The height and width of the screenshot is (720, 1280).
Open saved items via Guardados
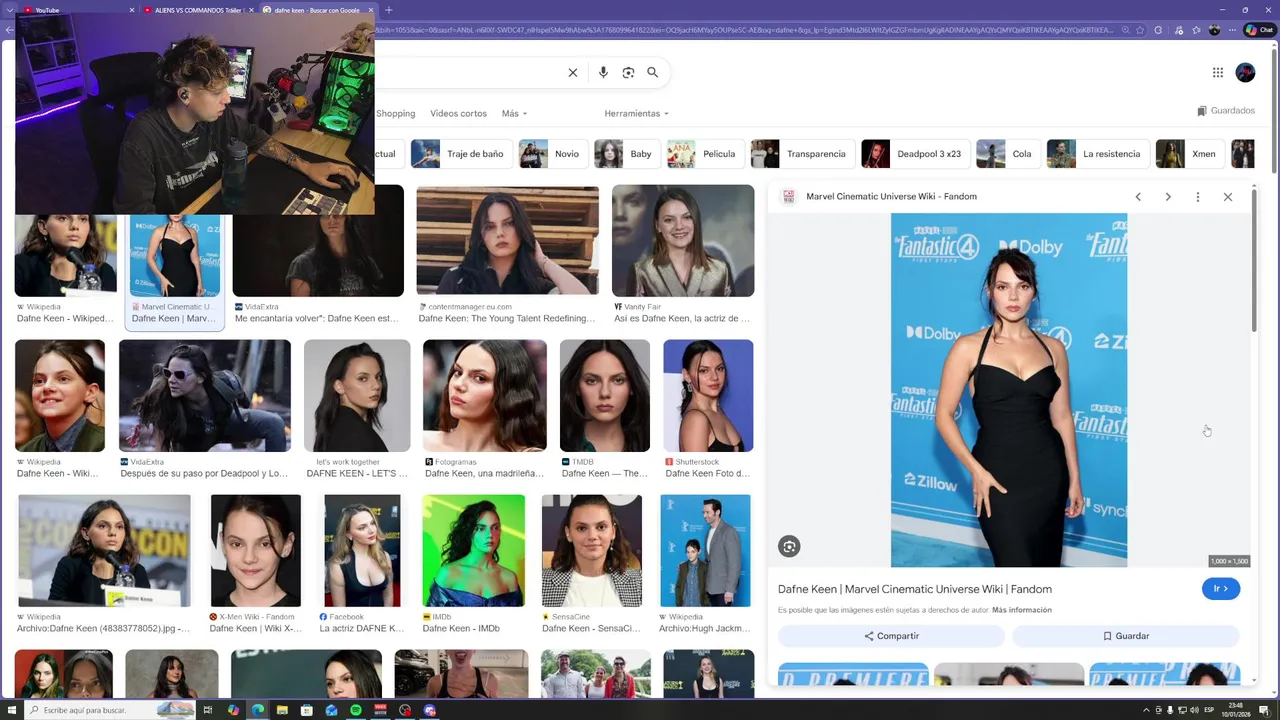tap(1226, 111)
